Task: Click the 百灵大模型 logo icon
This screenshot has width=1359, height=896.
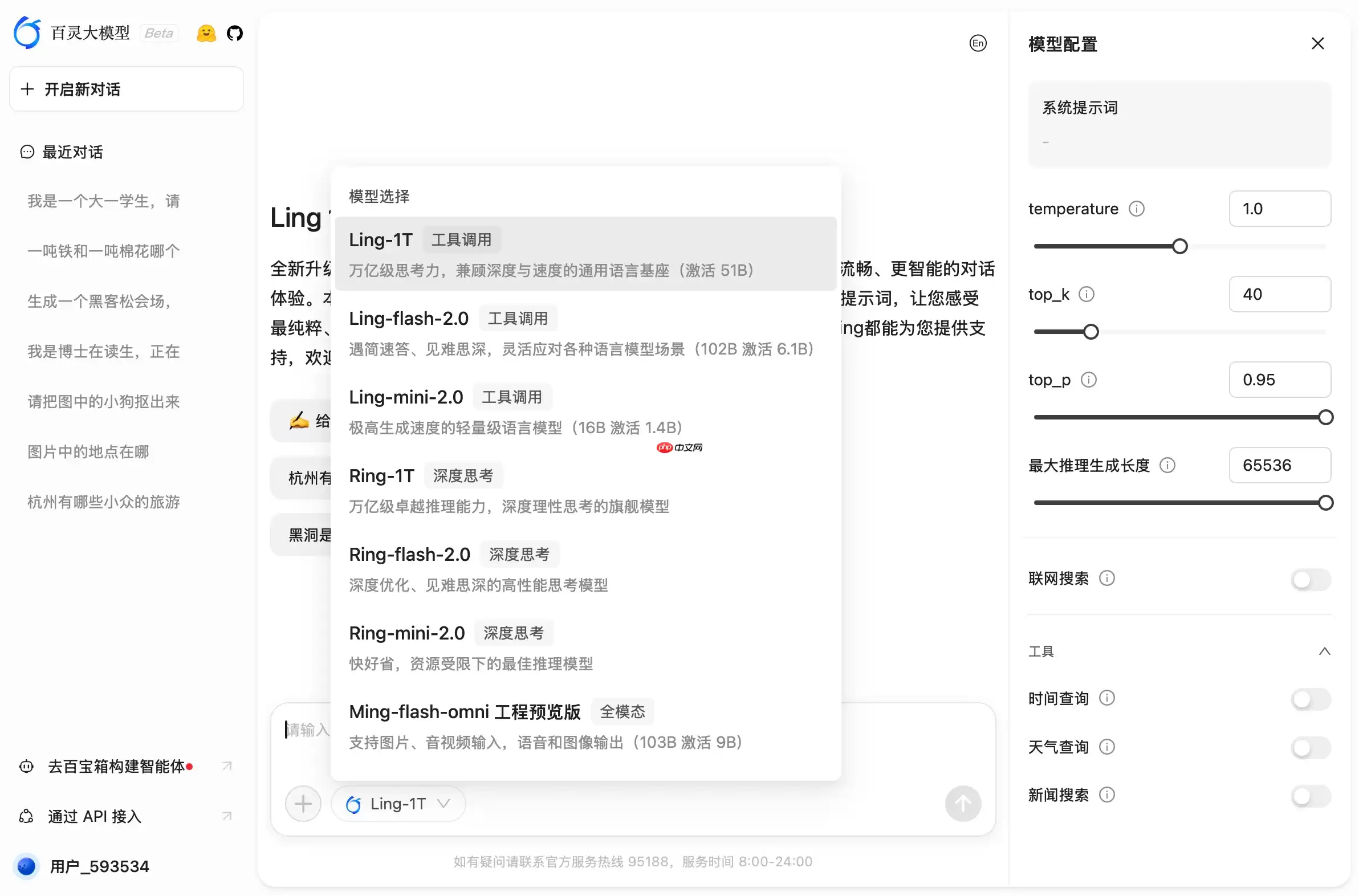Action: [26, 32]
